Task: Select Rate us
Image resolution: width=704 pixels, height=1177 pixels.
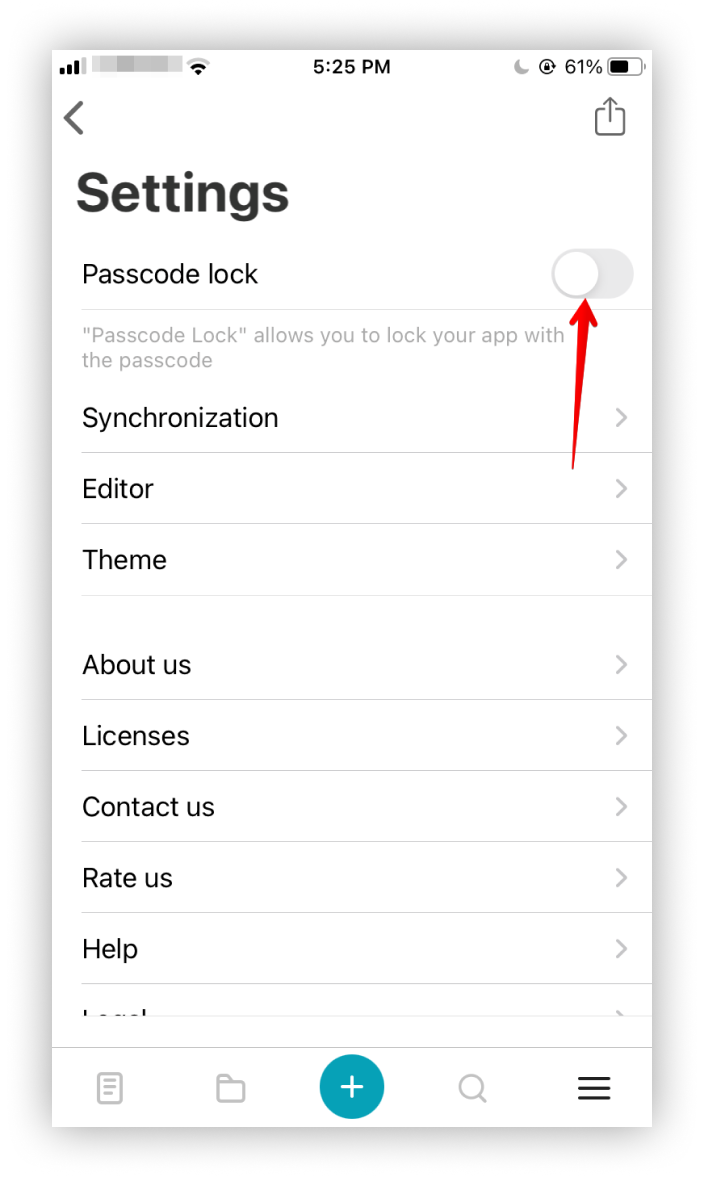Action: pyautogui.click(x=366, y=877)
